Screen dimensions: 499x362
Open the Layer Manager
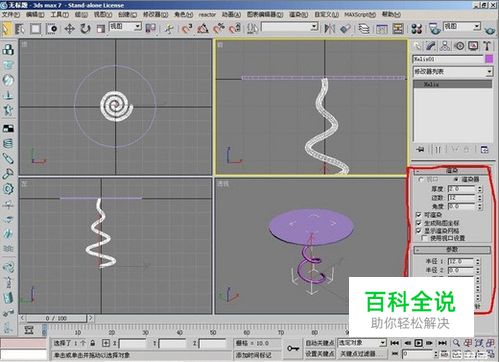[364, 29]
